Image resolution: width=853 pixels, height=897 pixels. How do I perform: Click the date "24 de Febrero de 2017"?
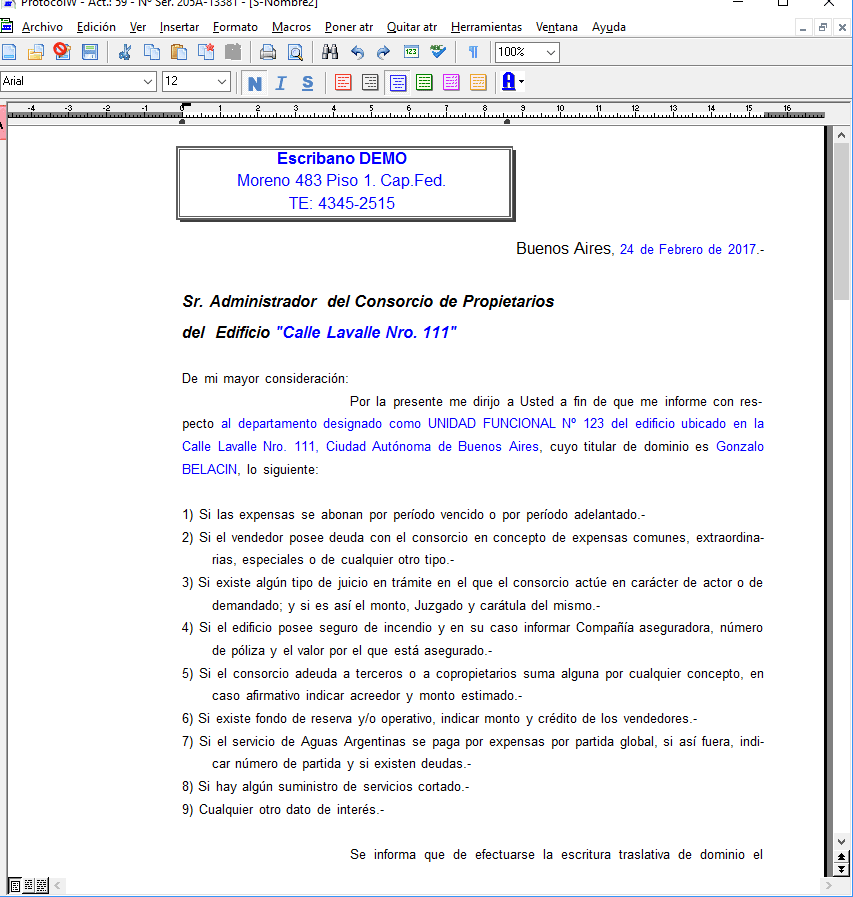[688, 249]
